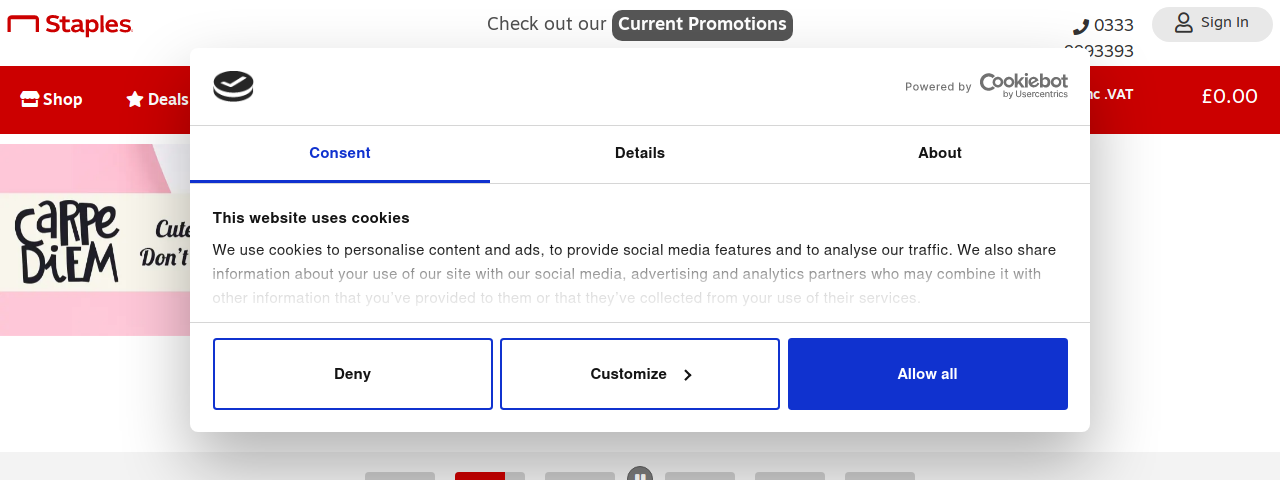Open basket showing £0.00
Image resolution: width=1280 pixels, height=480 pixels.
click(x=1229, y=96)
